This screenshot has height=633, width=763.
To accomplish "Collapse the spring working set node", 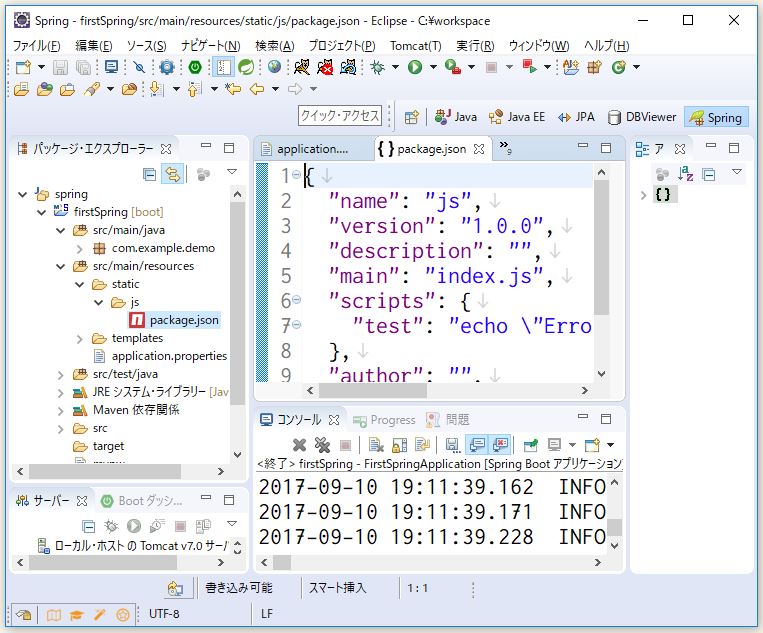I will (x=22, y=195).
